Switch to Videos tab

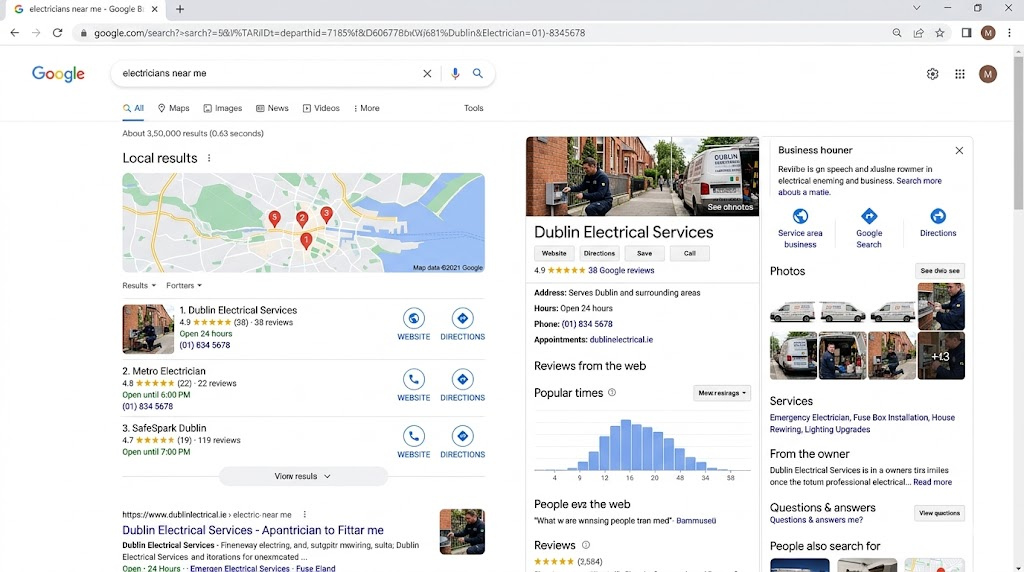click(321, 108)
